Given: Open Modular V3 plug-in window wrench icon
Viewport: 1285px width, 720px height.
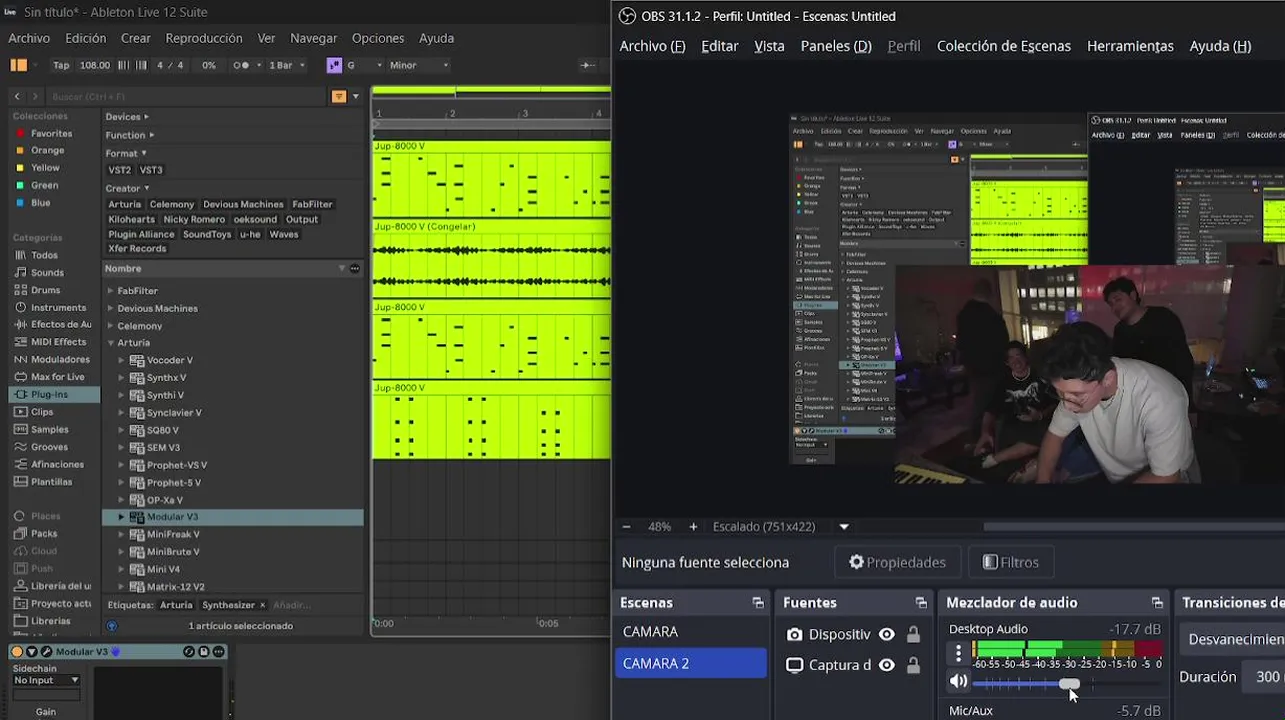Looking at the screenshot, I should 45,651.
